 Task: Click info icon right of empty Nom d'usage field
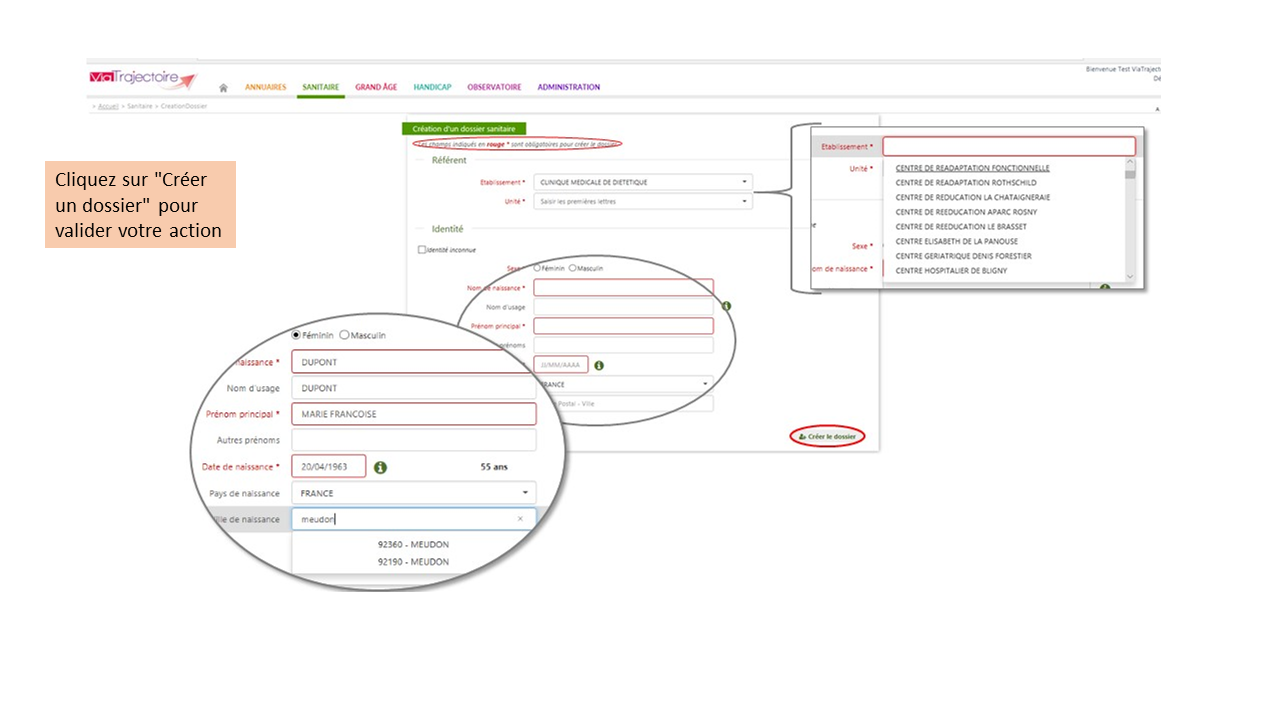[x=727, y=306]
